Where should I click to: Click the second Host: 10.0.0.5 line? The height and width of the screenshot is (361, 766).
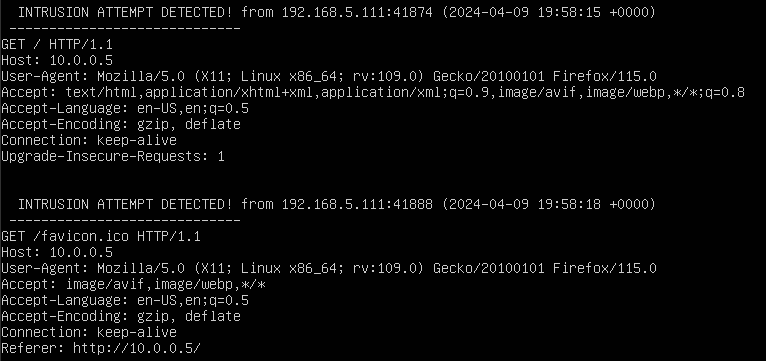[x=57, y=253]
